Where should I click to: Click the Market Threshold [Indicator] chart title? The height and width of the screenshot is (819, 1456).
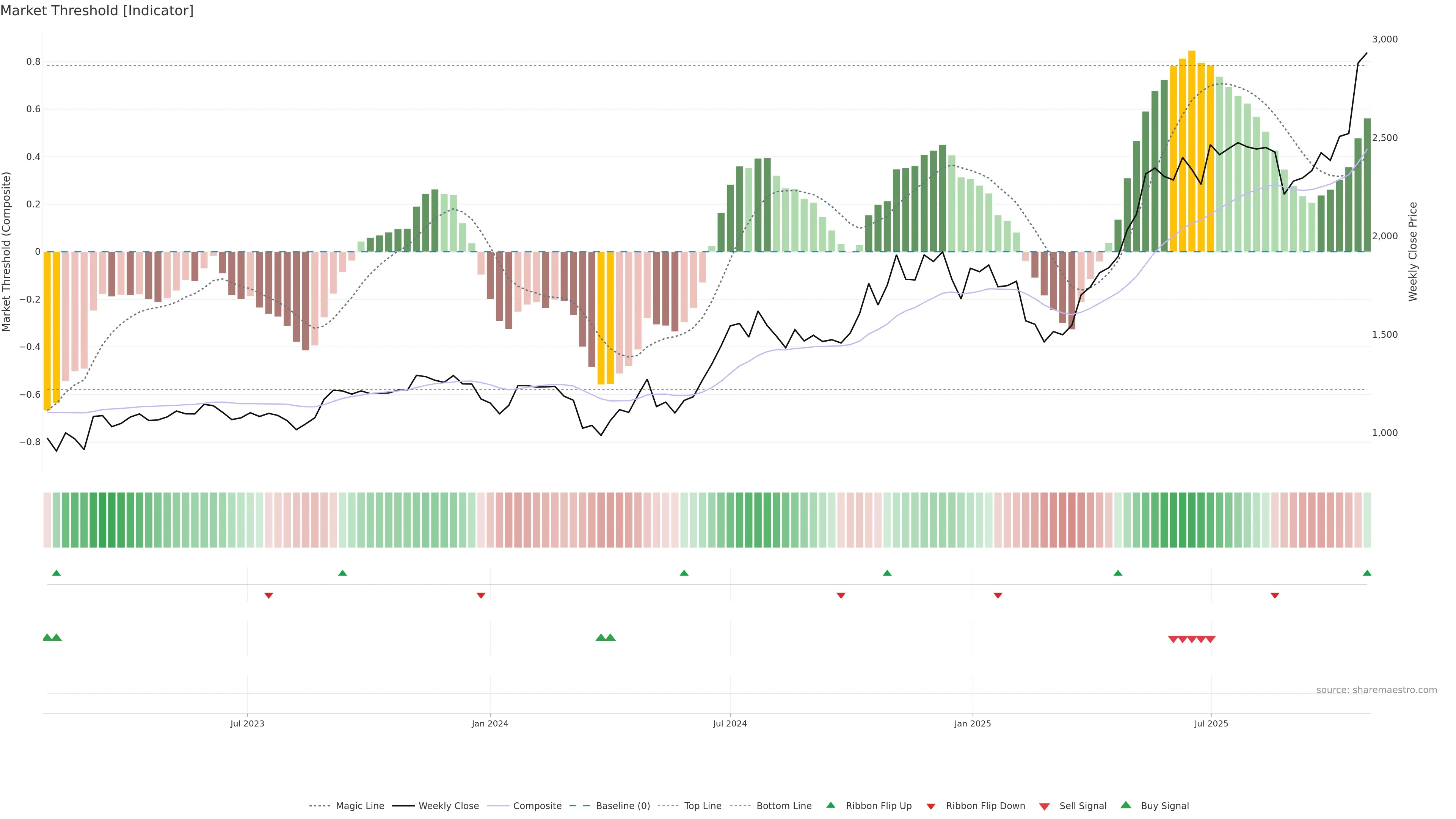click(x=97, y=11)
